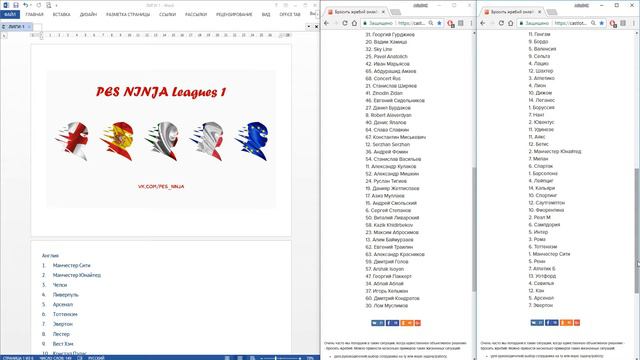Open Chrome menu in middle window
Viewport: 640px width, 360px height.
[x=471, y=23]
